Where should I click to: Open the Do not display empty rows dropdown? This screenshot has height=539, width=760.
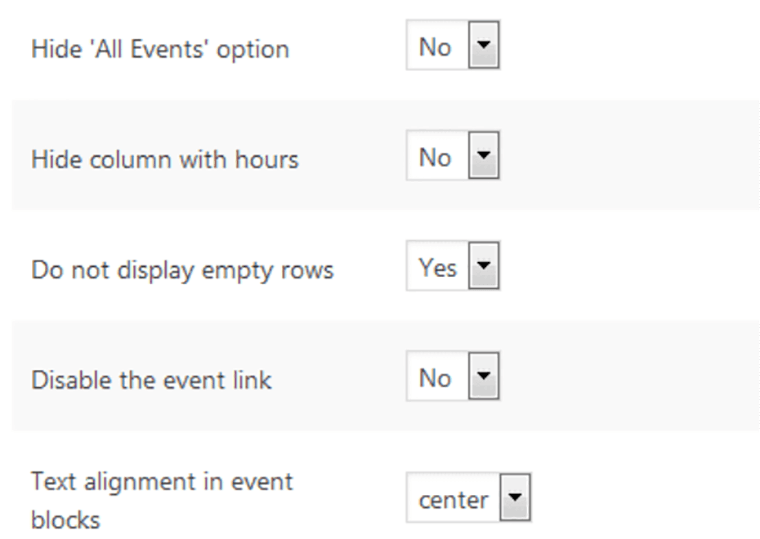(x=452, y=268)
